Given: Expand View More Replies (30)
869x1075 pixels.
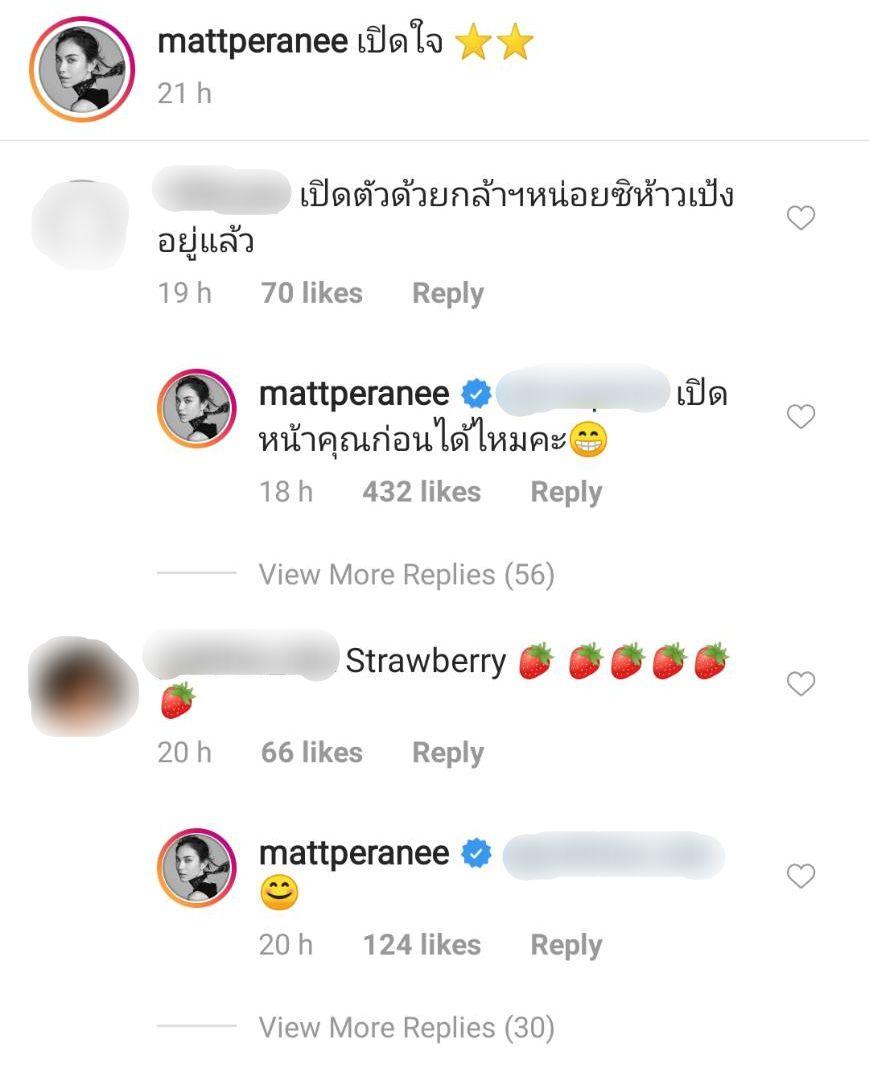Looking at the screenshot, I should pos(406,1028).
